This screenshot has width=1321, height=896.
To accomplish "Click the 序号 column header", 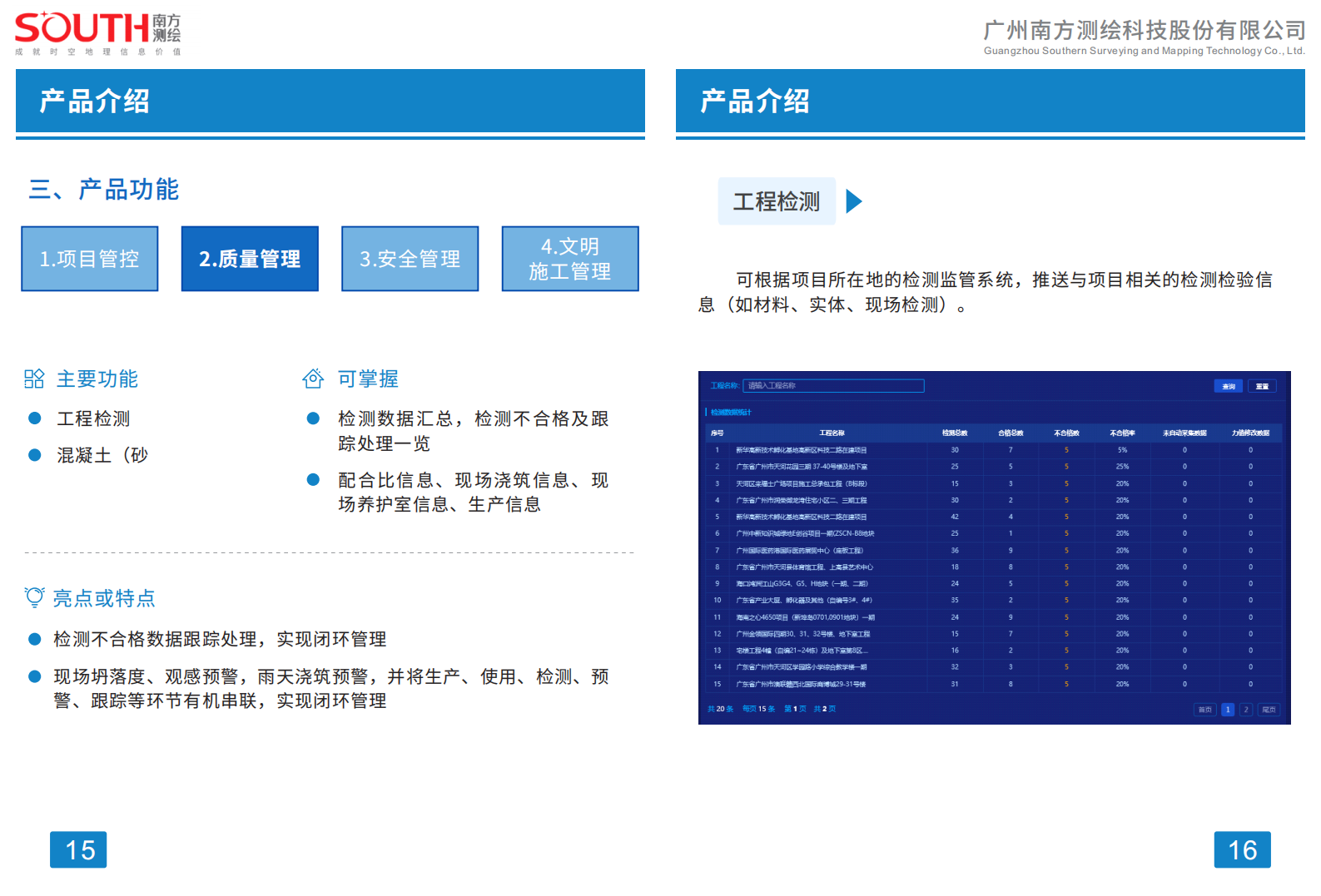I will (x=718, y=433).
